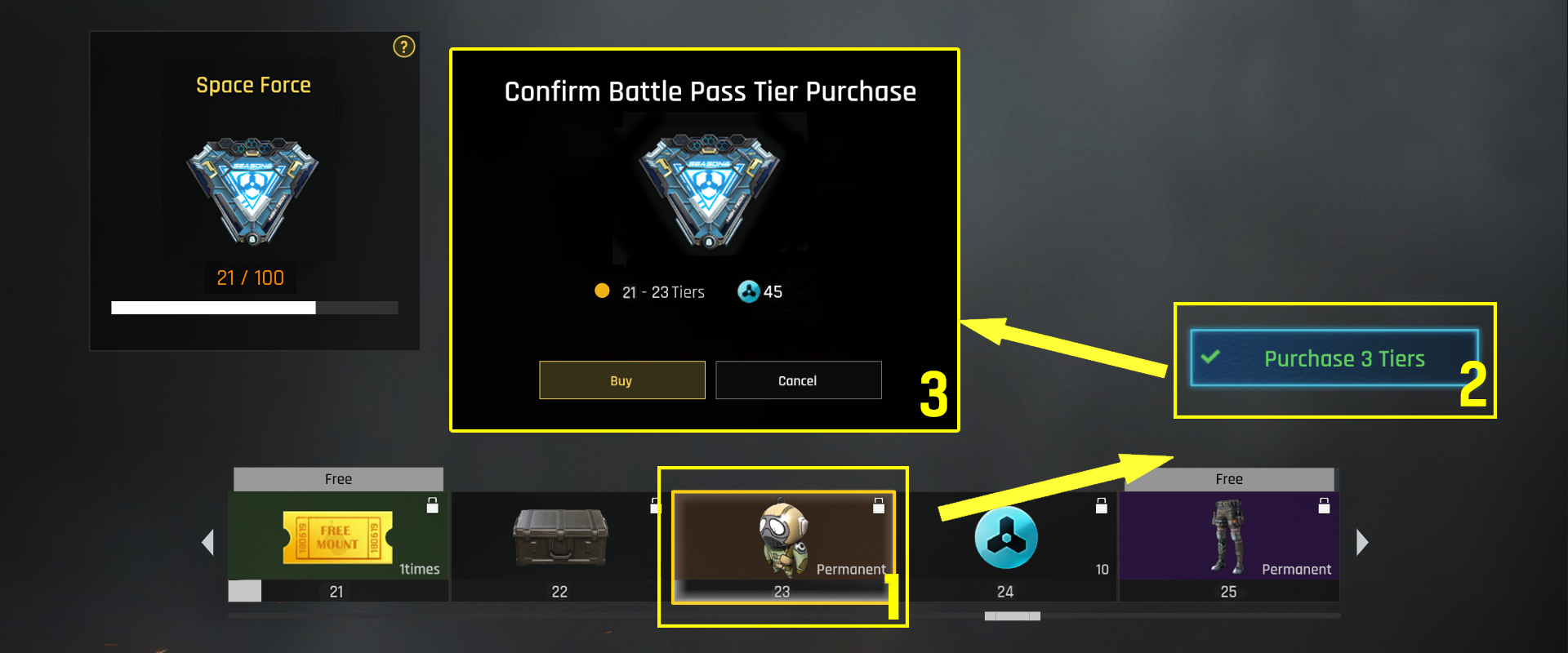
Task: Click the lock icon on tier 21
Action: point(433,505)
